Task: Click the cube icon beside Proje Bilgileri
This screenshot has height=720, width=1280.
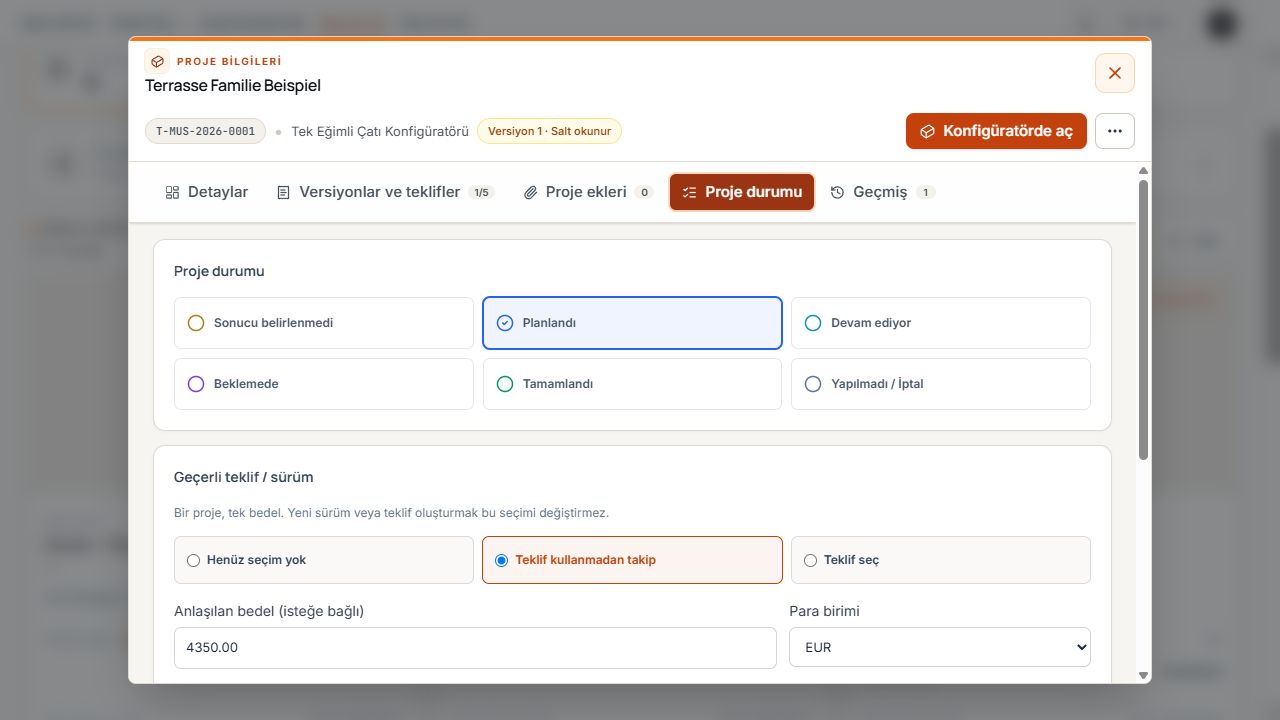Action: pos(157,62)
